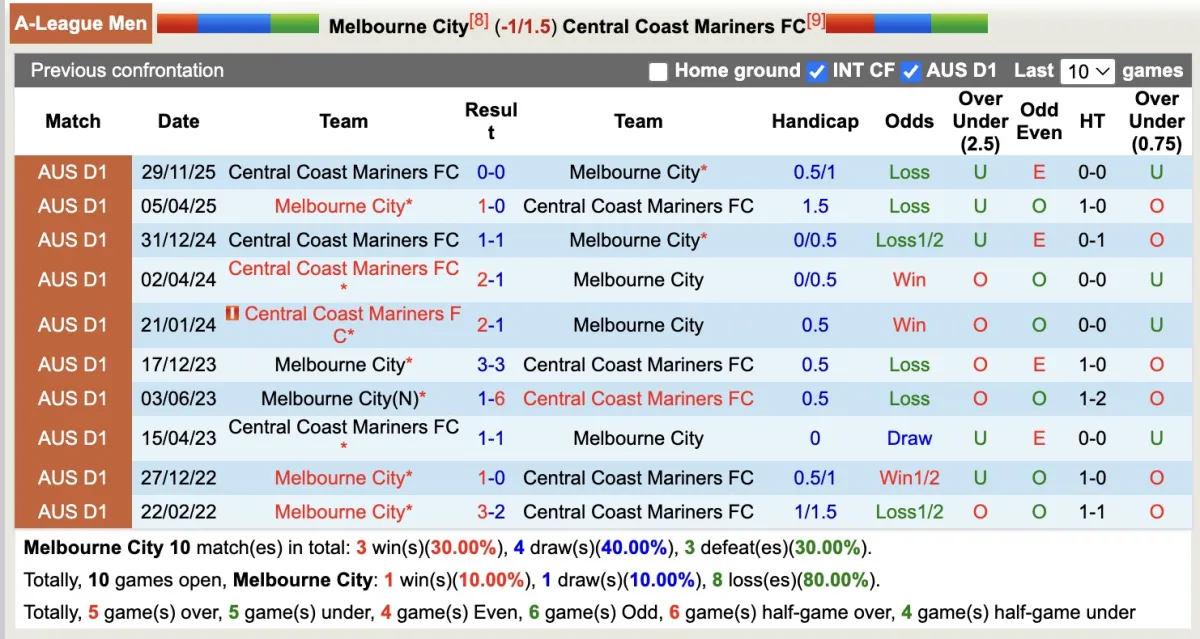Click the Previous confrontation section header
Image resolution: width=1200 pixels, height=639 pixels.
pyautogui.click(x=127, y=70)
